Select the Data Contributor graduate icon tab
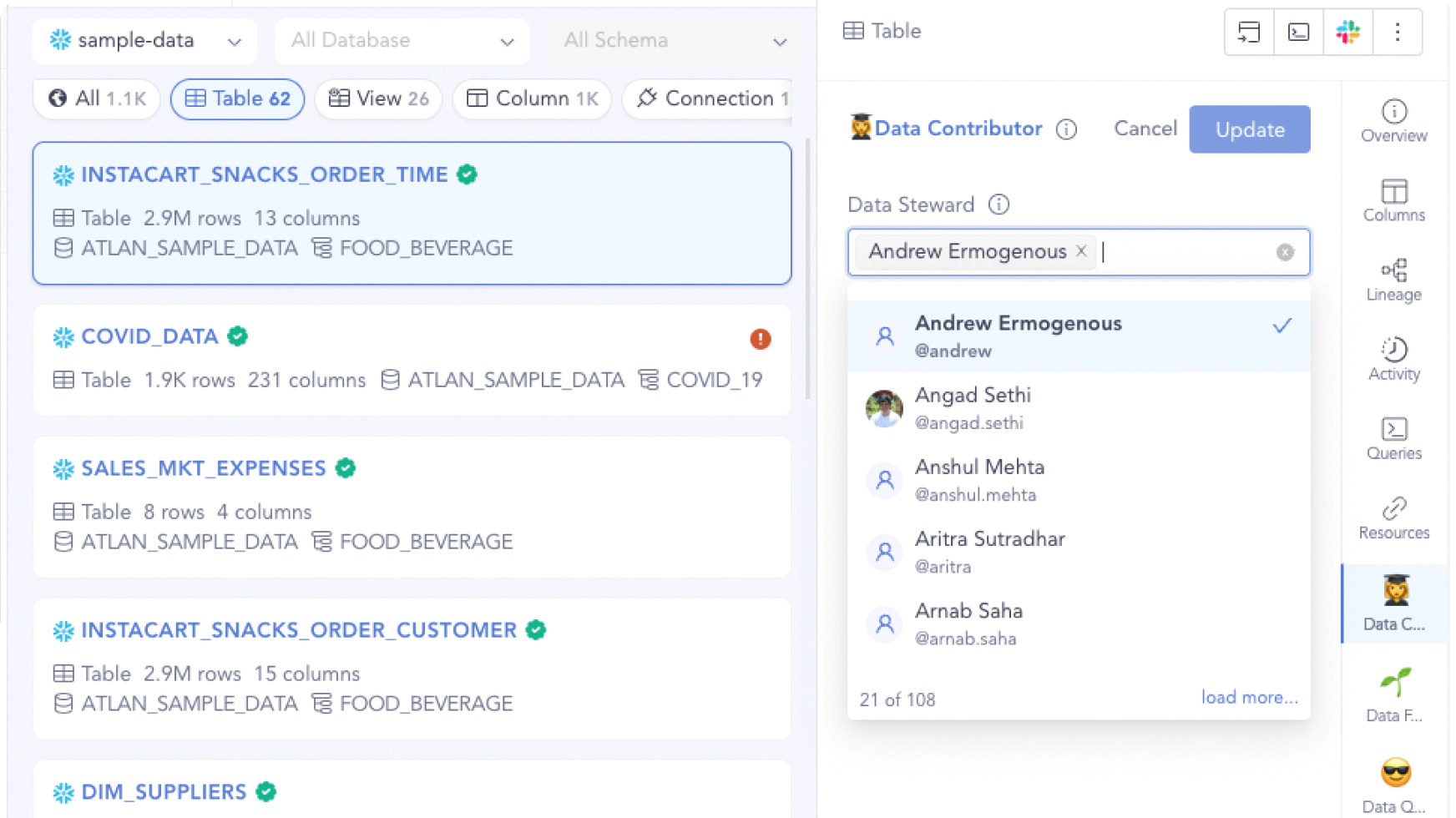 click(1394, 603)
